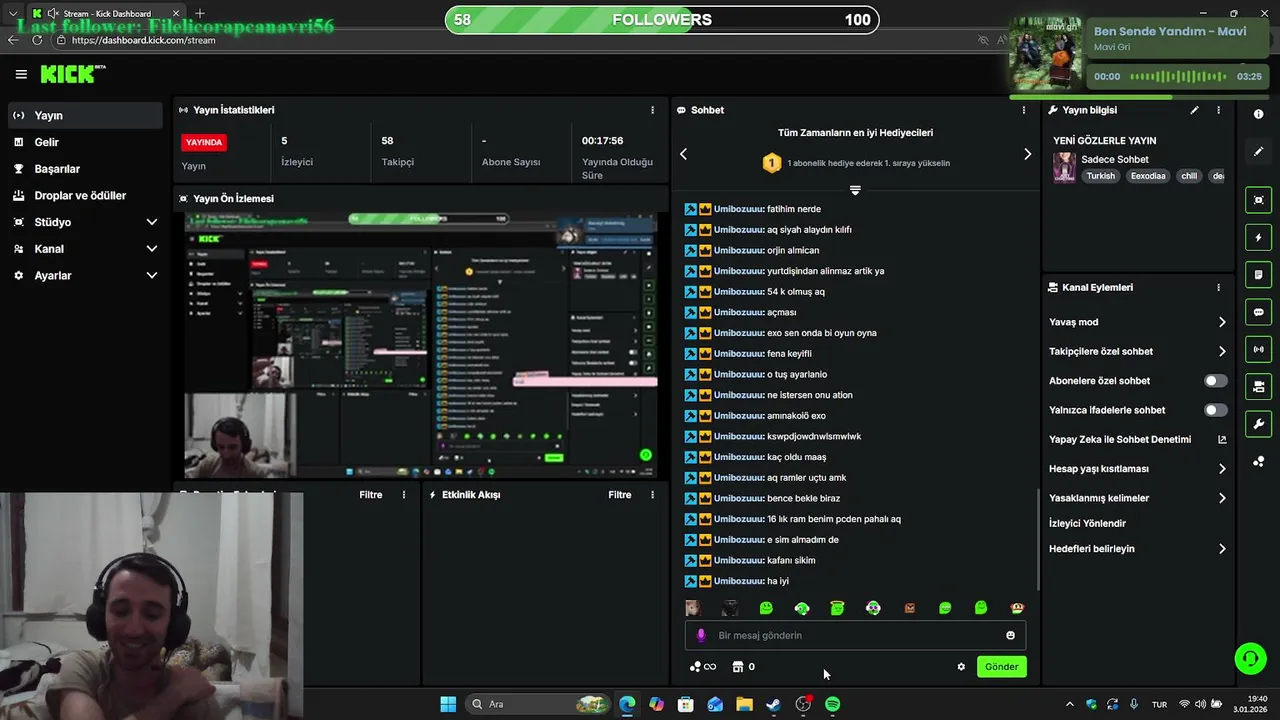1280x720 pixels.
Task: Open Kanal Eylemleri three-dot menu
Action: 1218,287
